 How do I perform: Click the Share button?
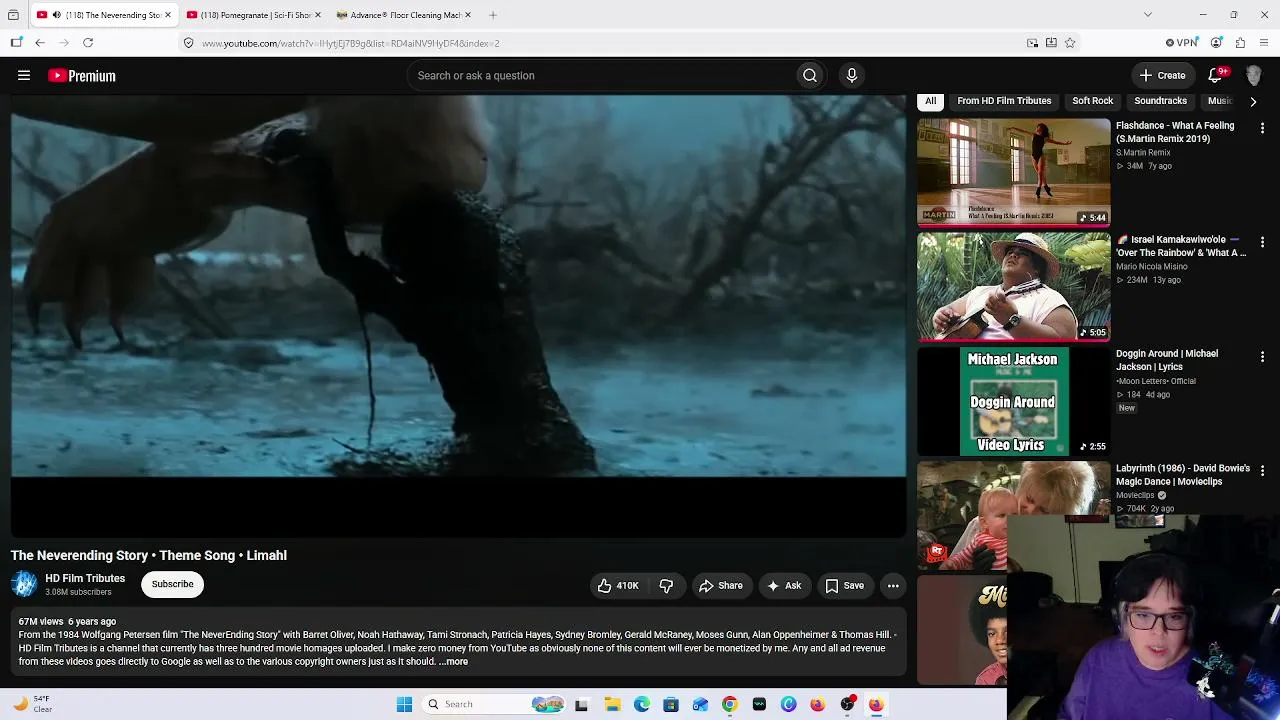pyautogui.click(x=720, y=586)
